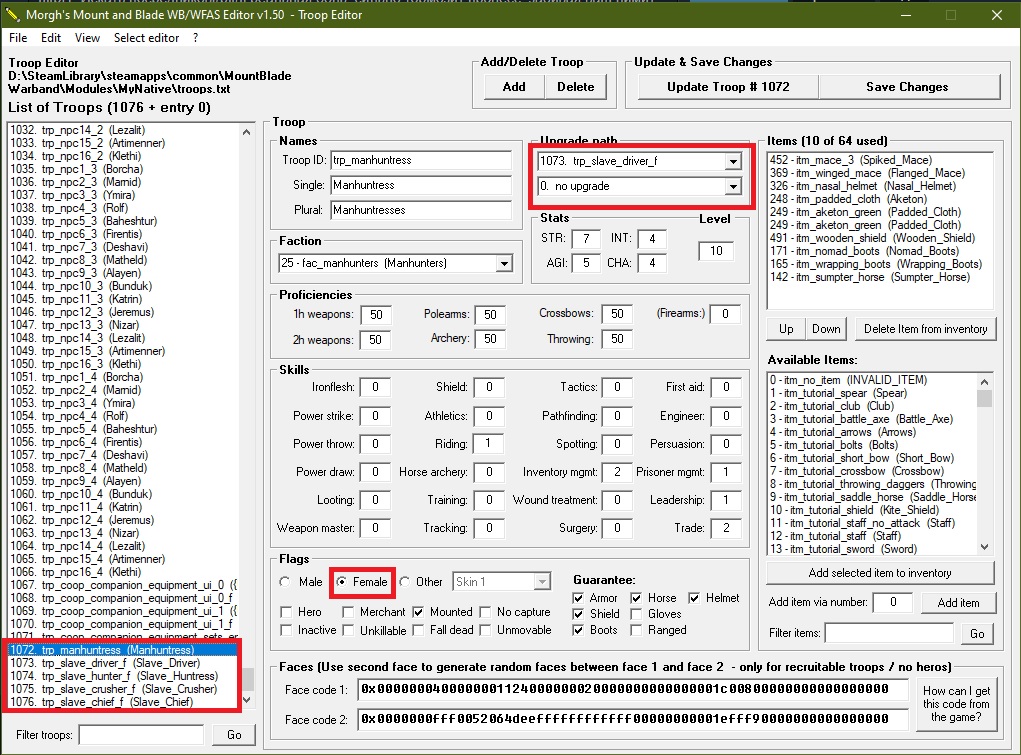Click Add item via number field
Viewport: 1021px width, 755px height.
click(893, 602)
